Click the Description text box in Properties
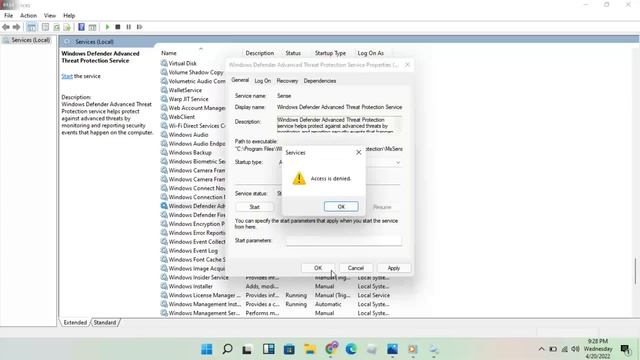This screenshot has width=640, height=360. click(x=339, y=124)
